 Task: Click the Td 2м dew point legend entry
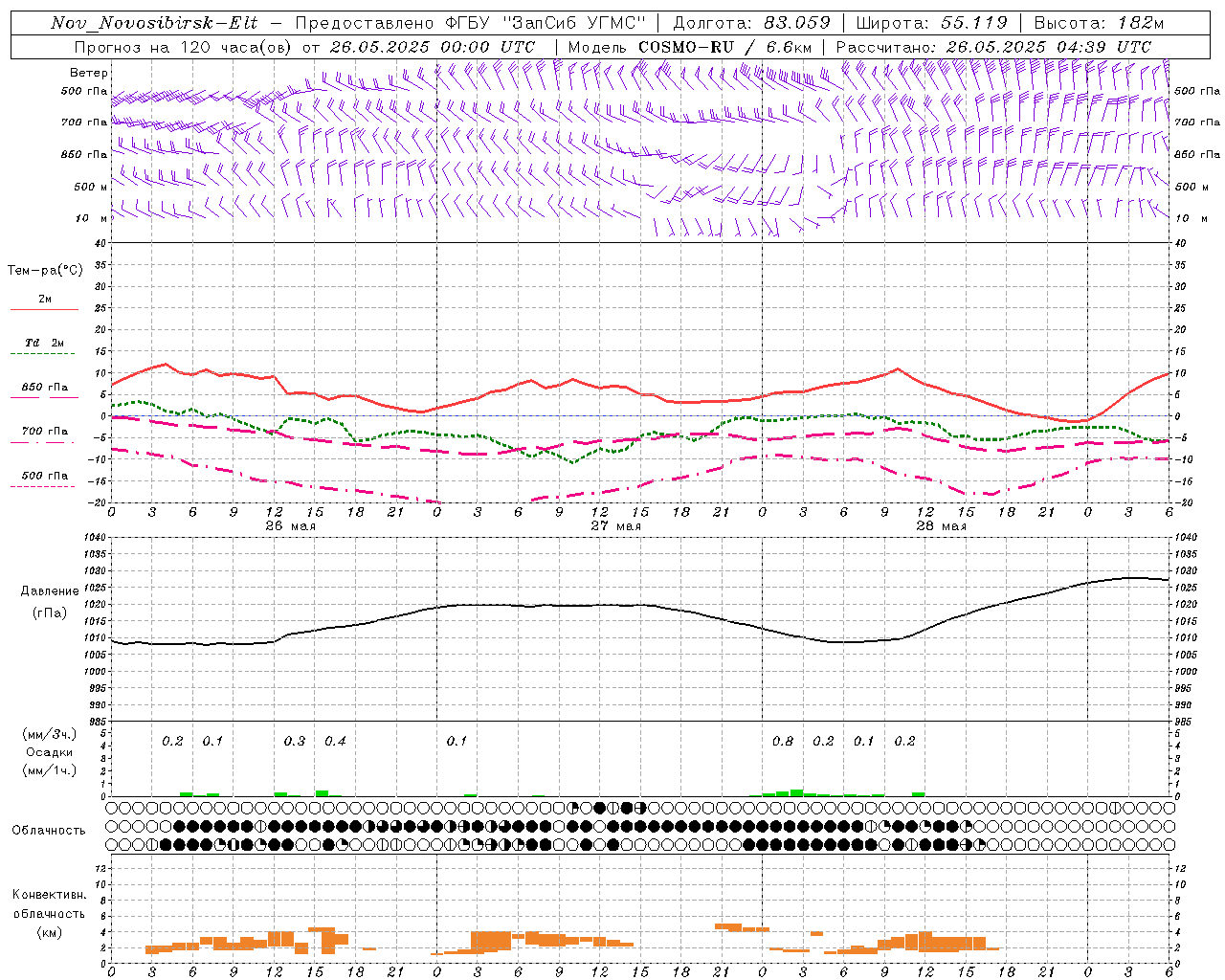pyautogui.click(x=45, y=343)
